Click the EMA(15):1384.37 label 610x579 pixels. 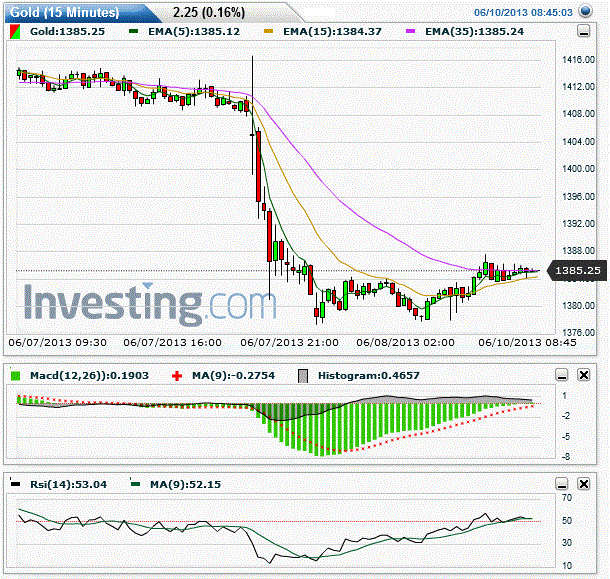click(332, 32)
